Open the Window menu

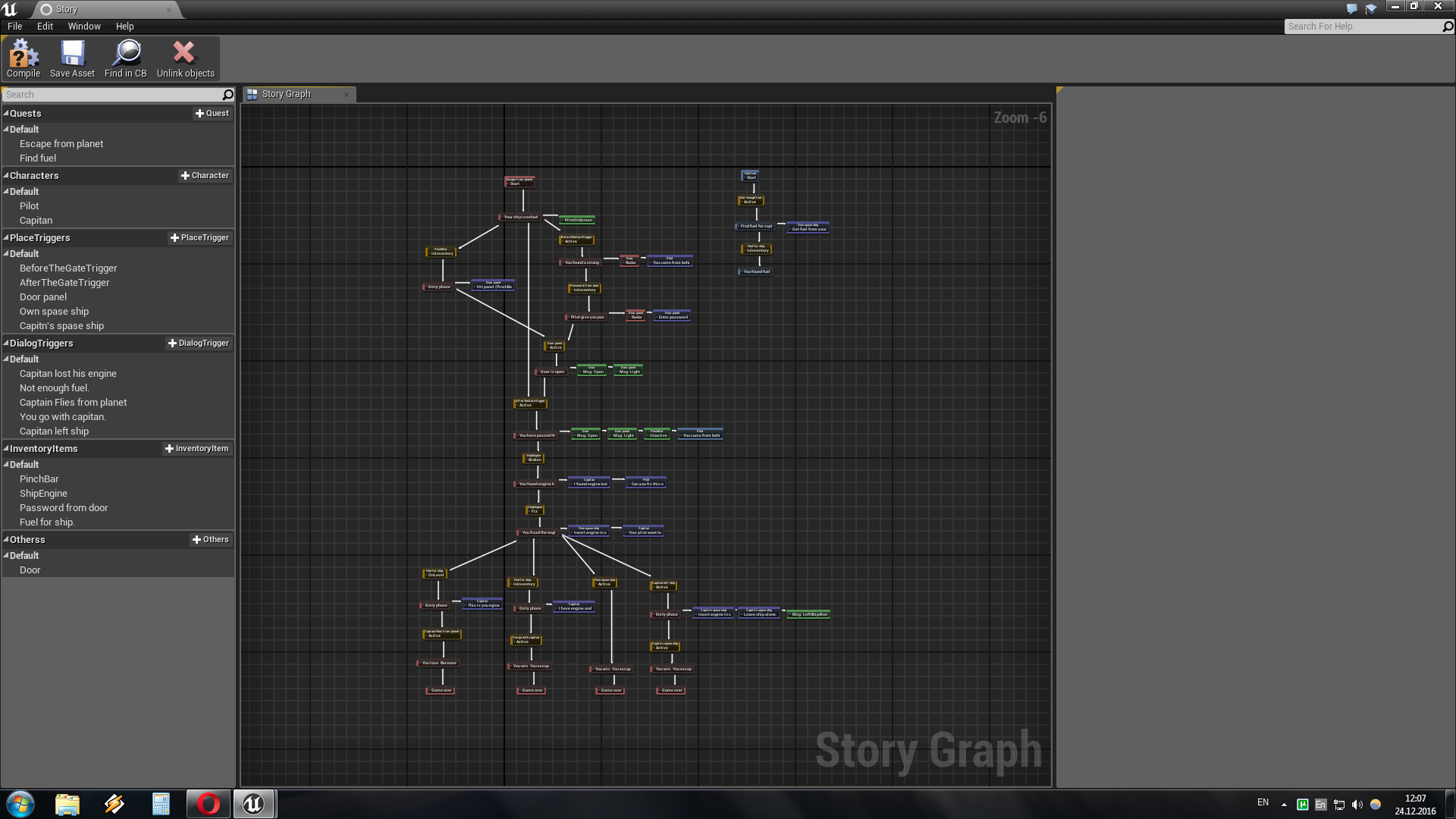[83, 26]
